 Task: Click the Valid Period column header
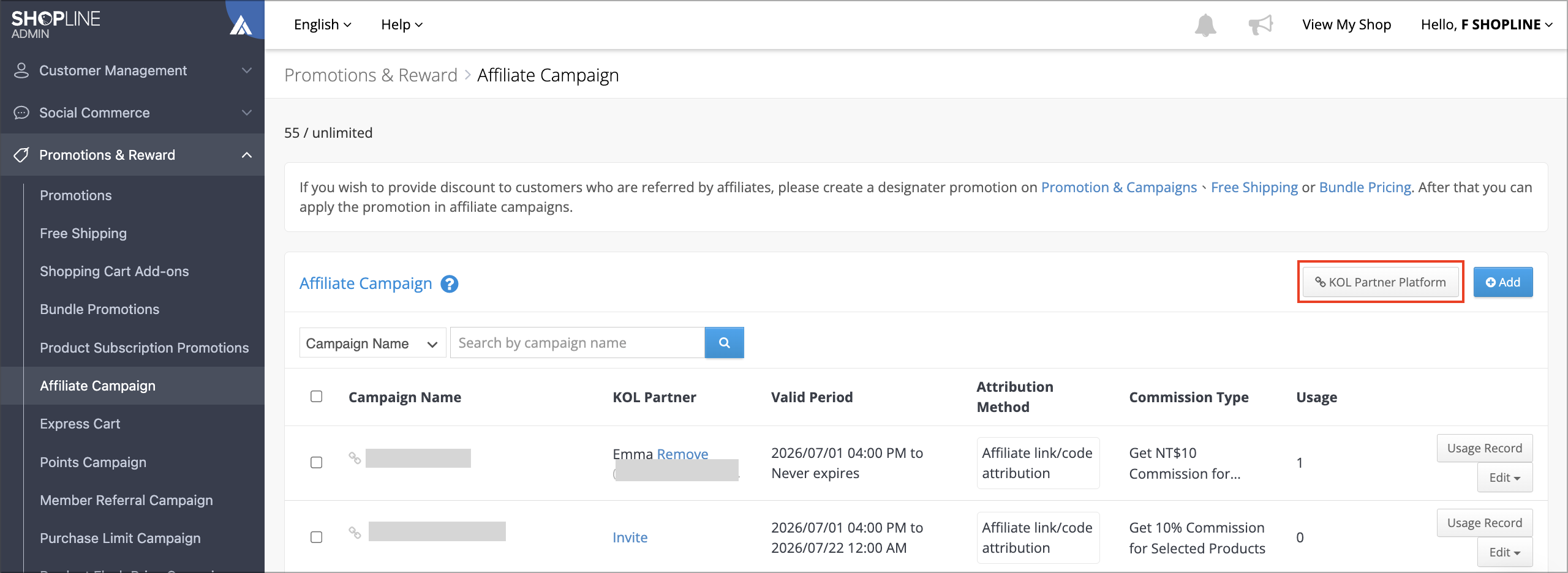[x=812, y=397]
